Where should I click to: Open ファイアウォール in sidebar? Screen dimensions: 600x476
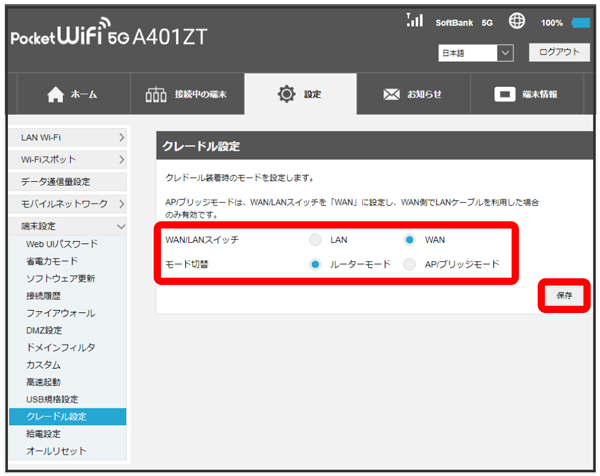click(60, 313)
